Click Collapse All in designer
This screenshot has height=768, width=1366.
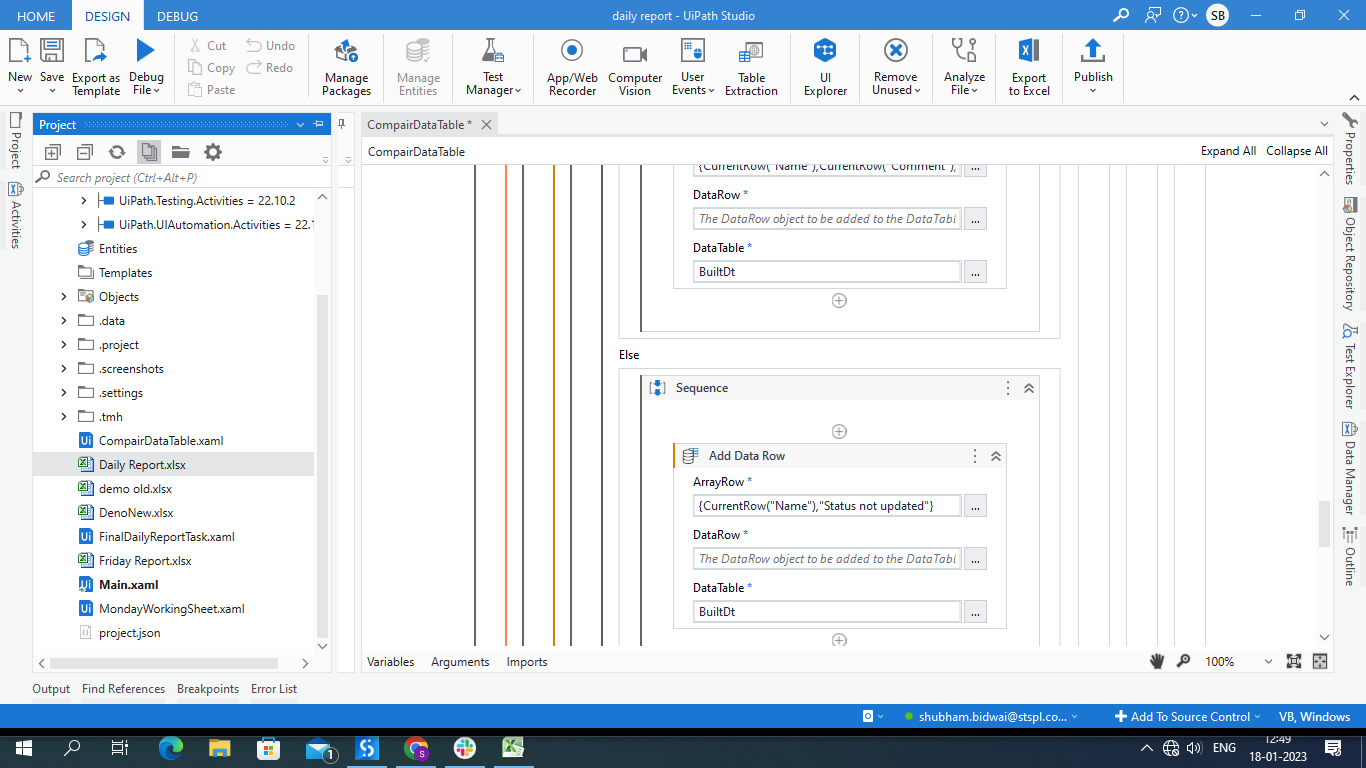tap(1297, 151)
